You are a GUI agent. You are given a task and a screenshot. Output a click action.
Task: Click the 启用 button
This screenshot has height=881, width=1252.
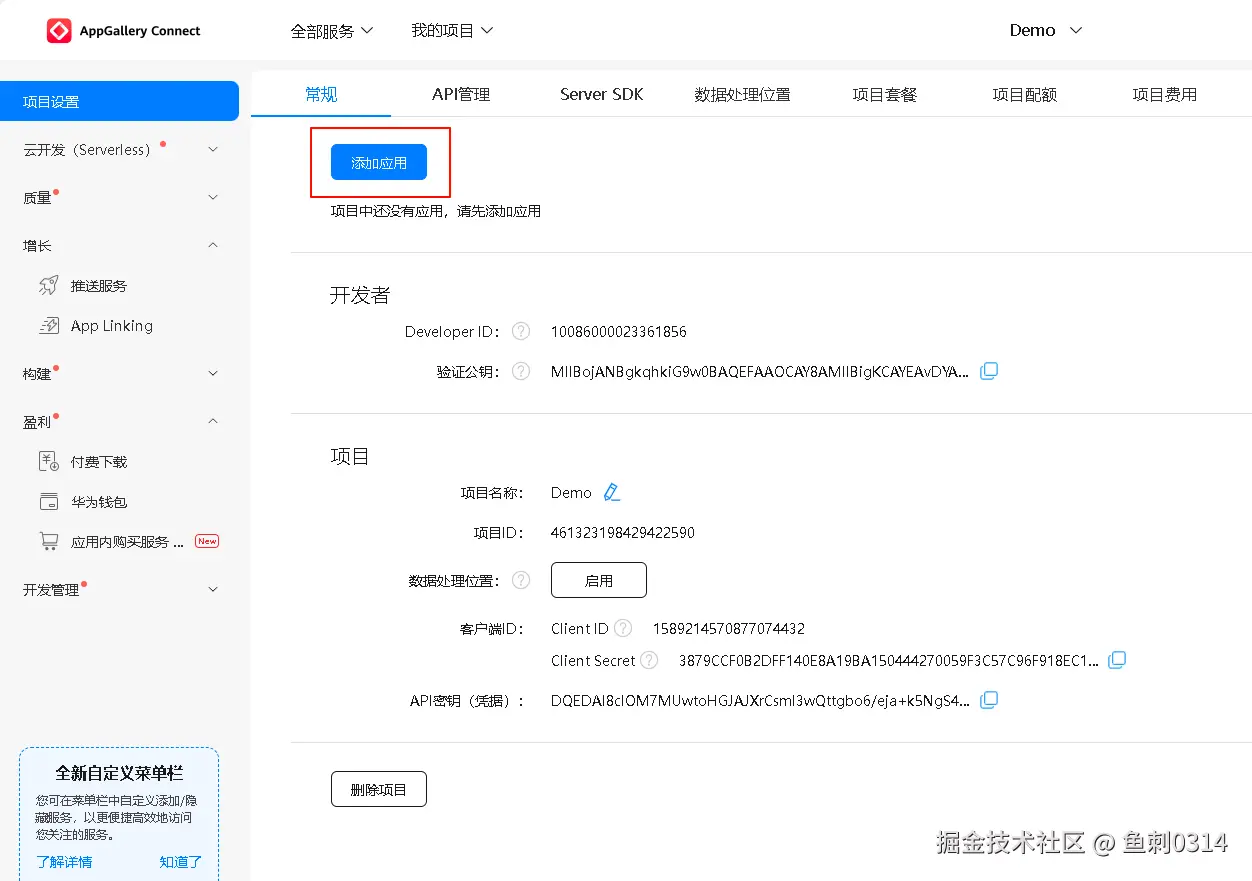click(x=599, y=580)
